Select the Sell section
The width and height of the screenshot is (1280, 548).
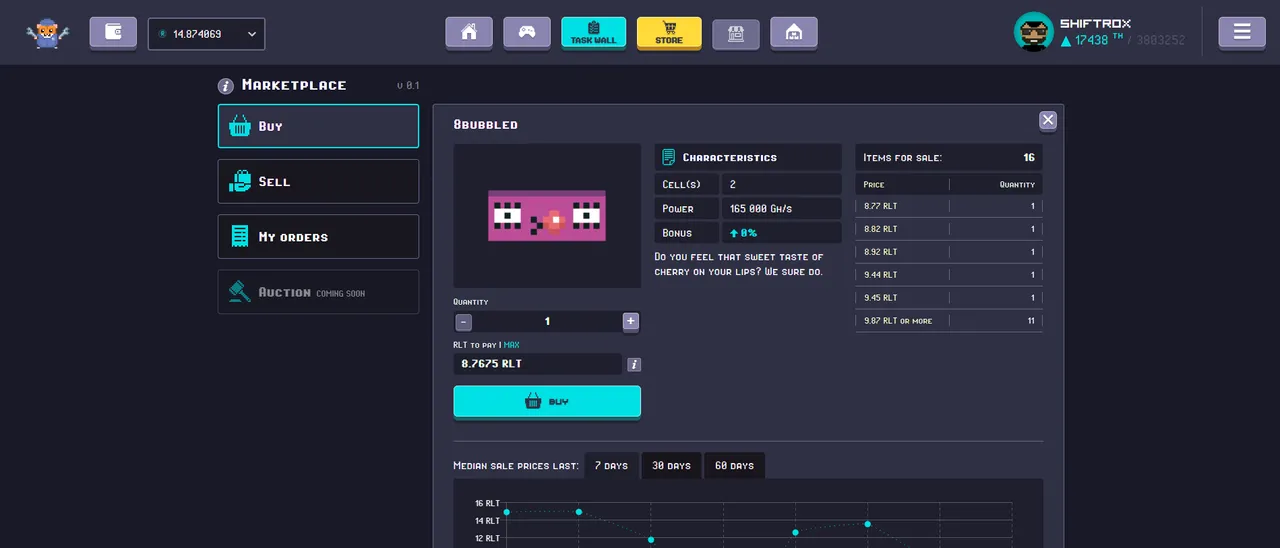(x=318, y=181)
